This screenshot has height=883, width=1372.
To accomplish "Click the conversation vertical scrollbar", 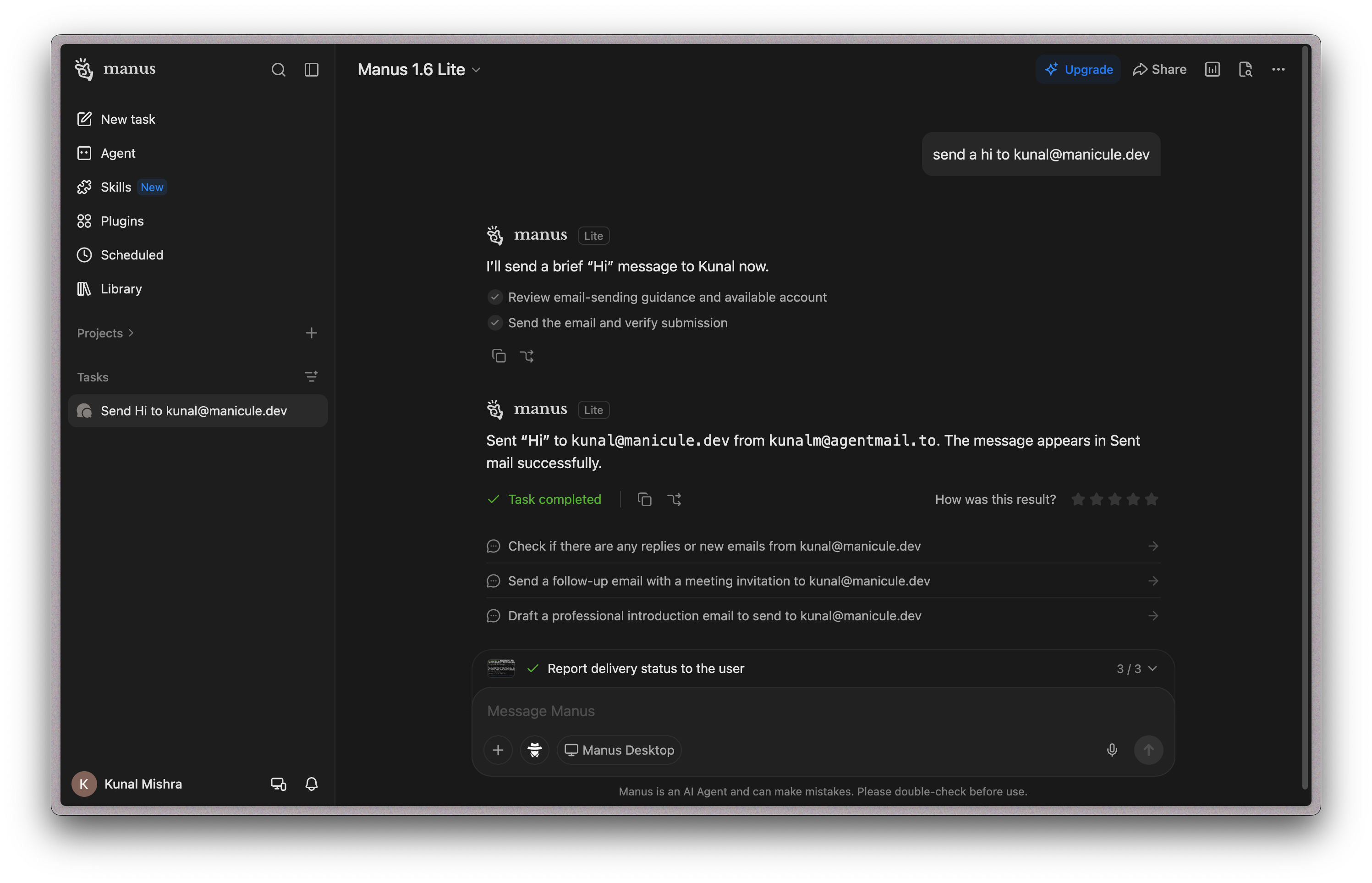I will (x=1305, y=417).
